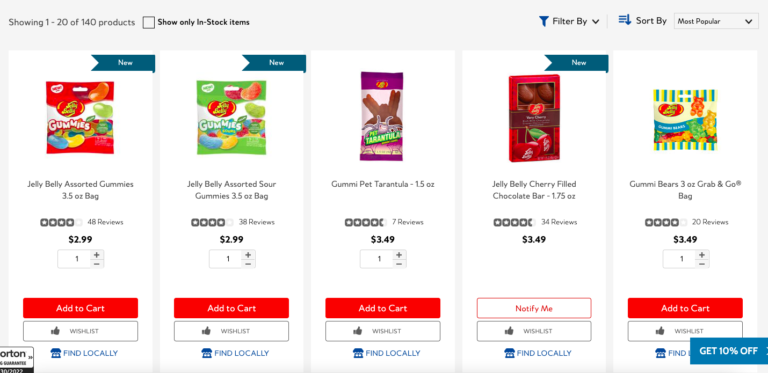Click the Gummi Pet Tarantula product image
The image size is (768, 373).
tap(382, 117)
